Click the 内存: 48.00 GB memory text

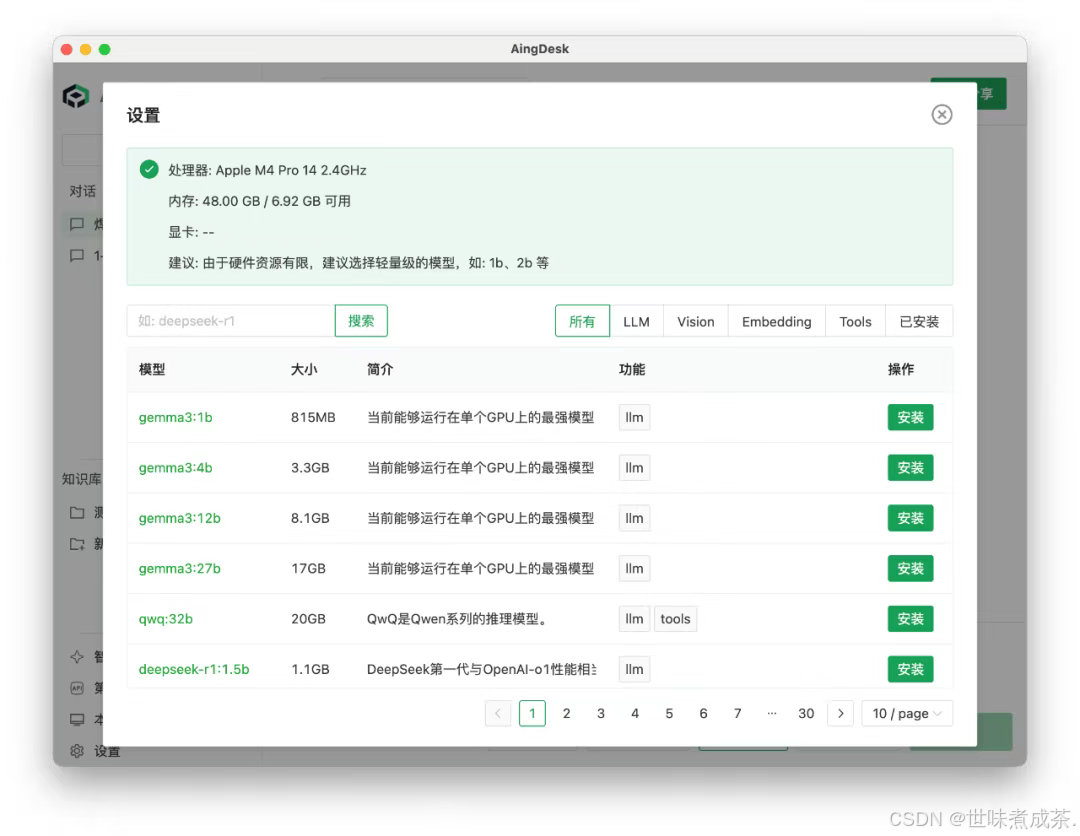pos(260,201)
